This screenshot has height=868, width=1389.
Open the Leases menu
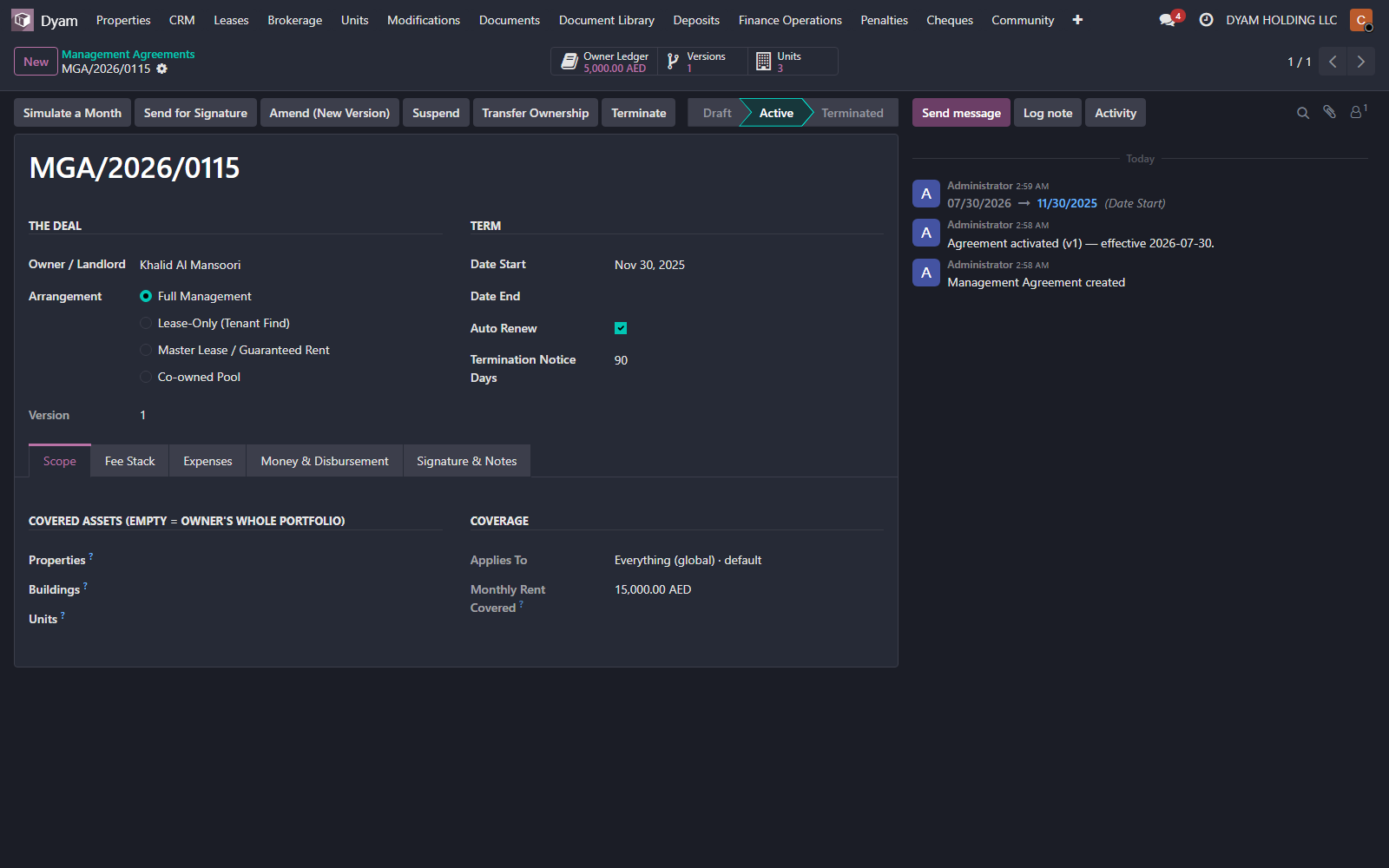coord(231,20)
